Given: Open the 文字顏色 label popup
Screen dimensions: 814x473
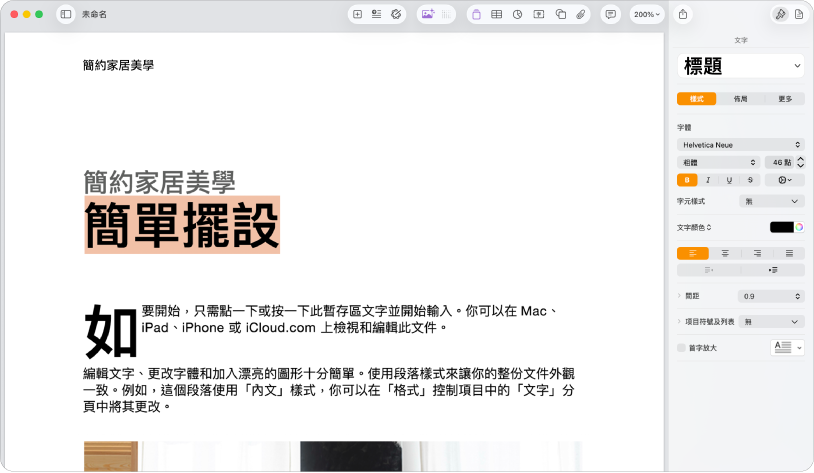Looking at the screenshot, I should (x=694, y=227).
